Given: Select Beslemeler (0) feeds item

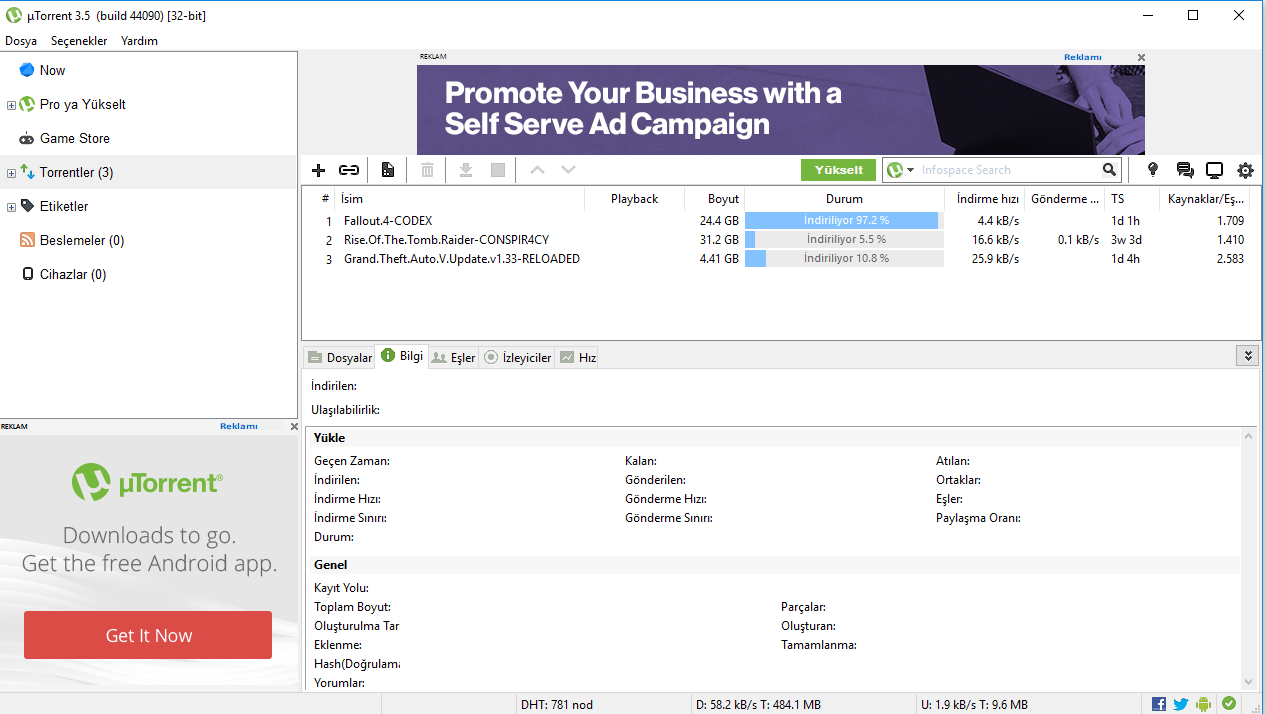Looking at the screenshot, I should pyautogui.click(x=82, y=240).
